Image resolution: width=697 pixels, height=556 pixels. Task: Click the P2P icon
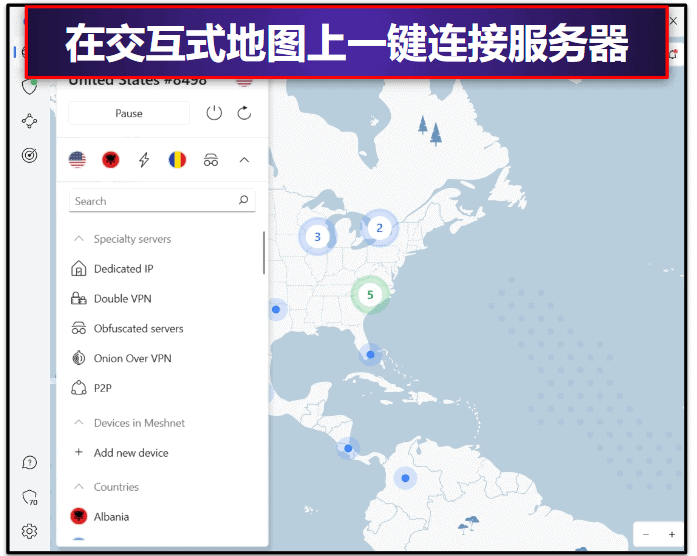(79, 388)
